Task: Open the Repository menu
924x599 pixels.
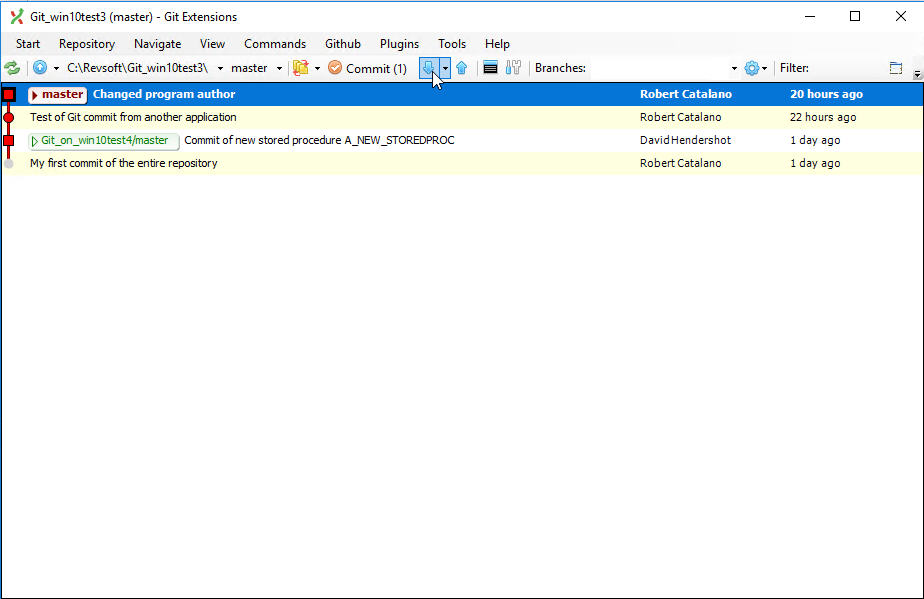Action: tap(87, 44)
